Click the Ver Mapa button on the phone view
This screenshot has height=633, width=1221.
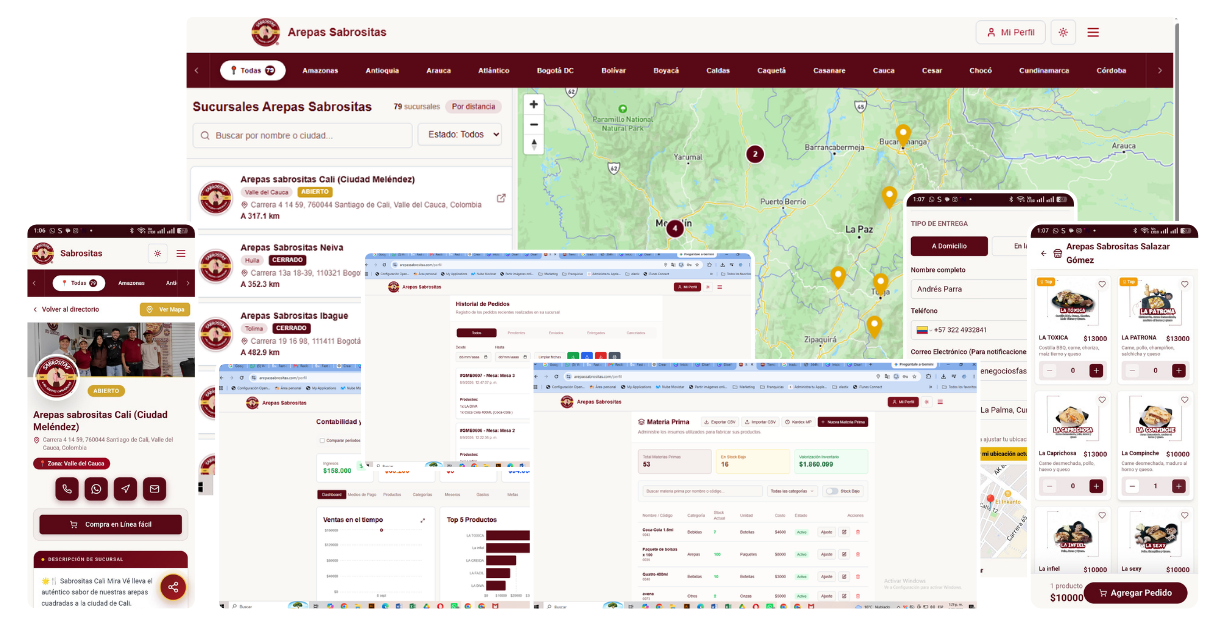[165, 310]
